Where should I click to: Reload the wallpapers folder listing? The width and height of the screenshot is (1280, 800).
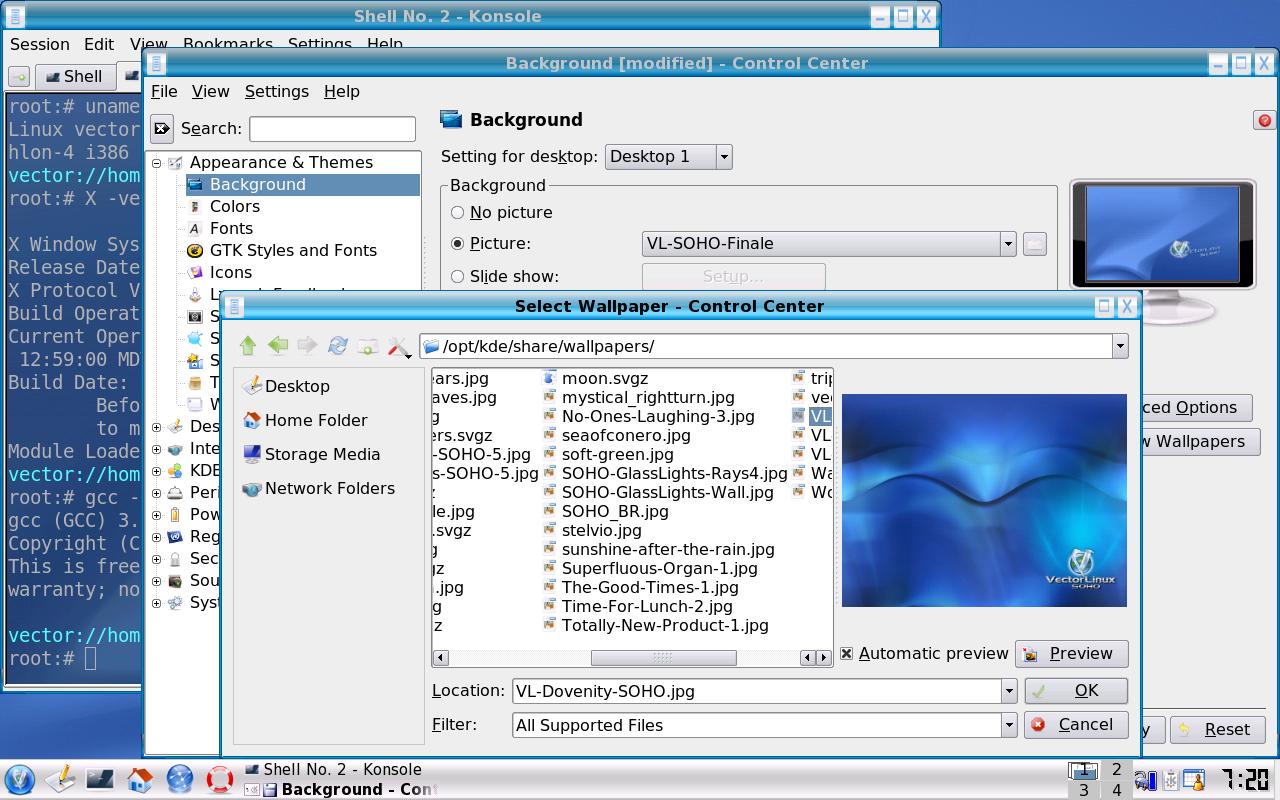click(338, 346)
